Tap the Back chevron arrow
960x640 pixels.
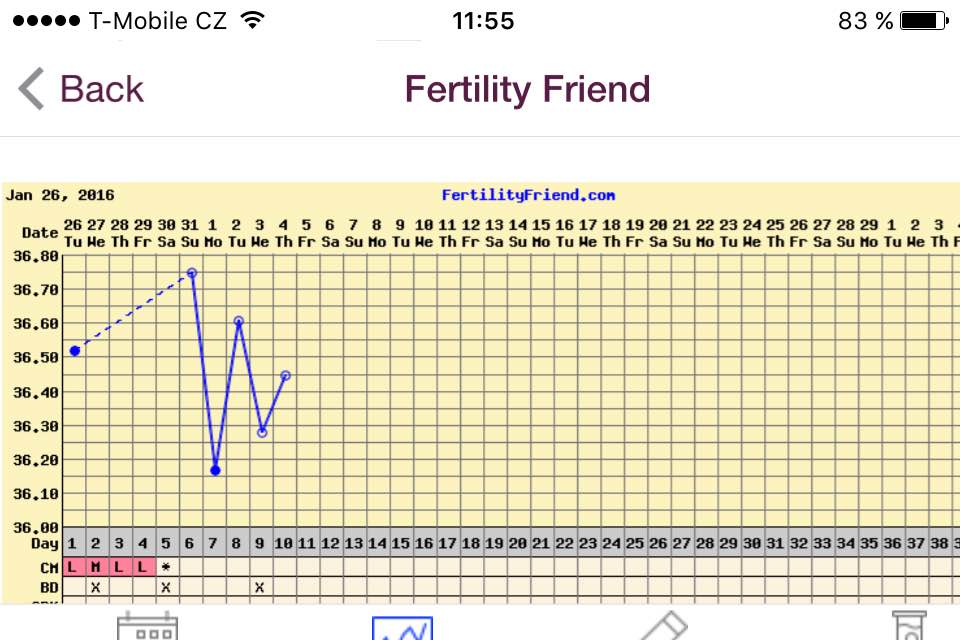point(31,90)
